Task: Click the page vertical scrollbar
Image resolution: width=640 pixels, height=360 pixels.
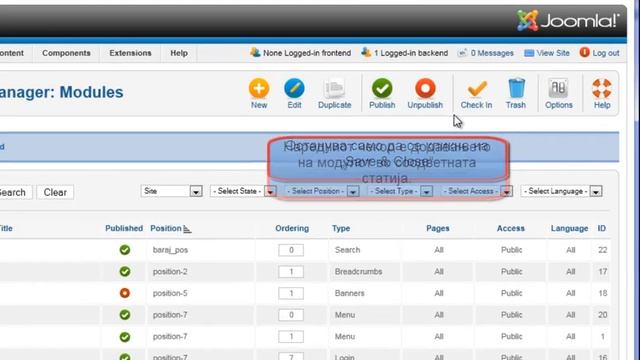Action: [x=636, y=180]
